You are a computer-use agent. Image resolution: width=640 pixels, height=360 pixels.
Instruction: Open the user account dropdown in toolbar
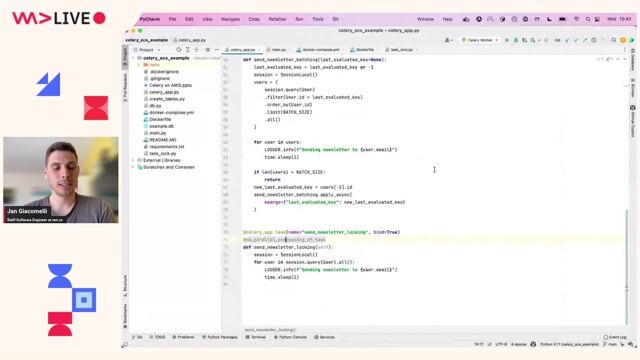tap(449, 40)
